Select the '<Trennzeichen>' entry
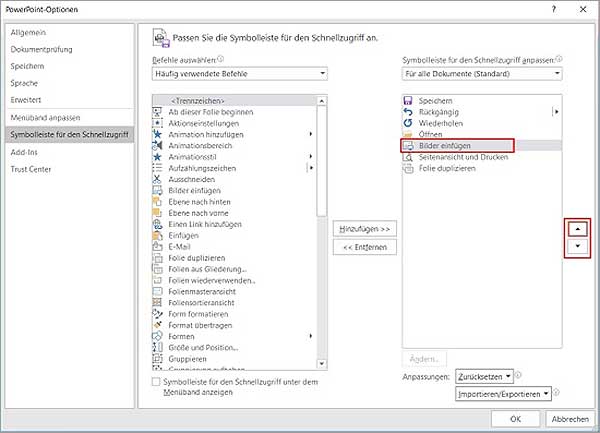The height and width of the screenshot is (433, 600). click(x=235, y=101)
